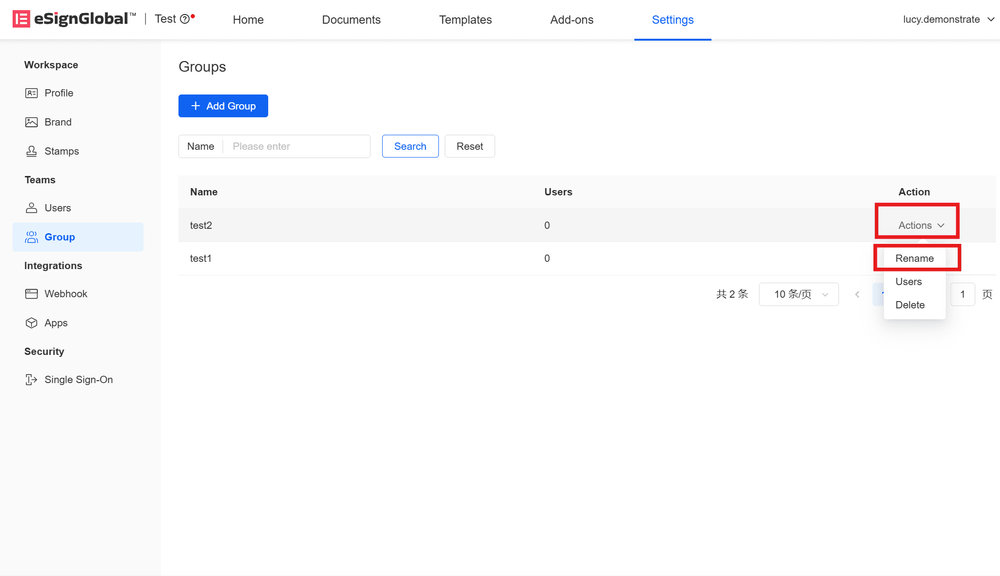Open the page size dropdown
The width and height of the screenshot is (1000, 576).
[x=798, y=294]
